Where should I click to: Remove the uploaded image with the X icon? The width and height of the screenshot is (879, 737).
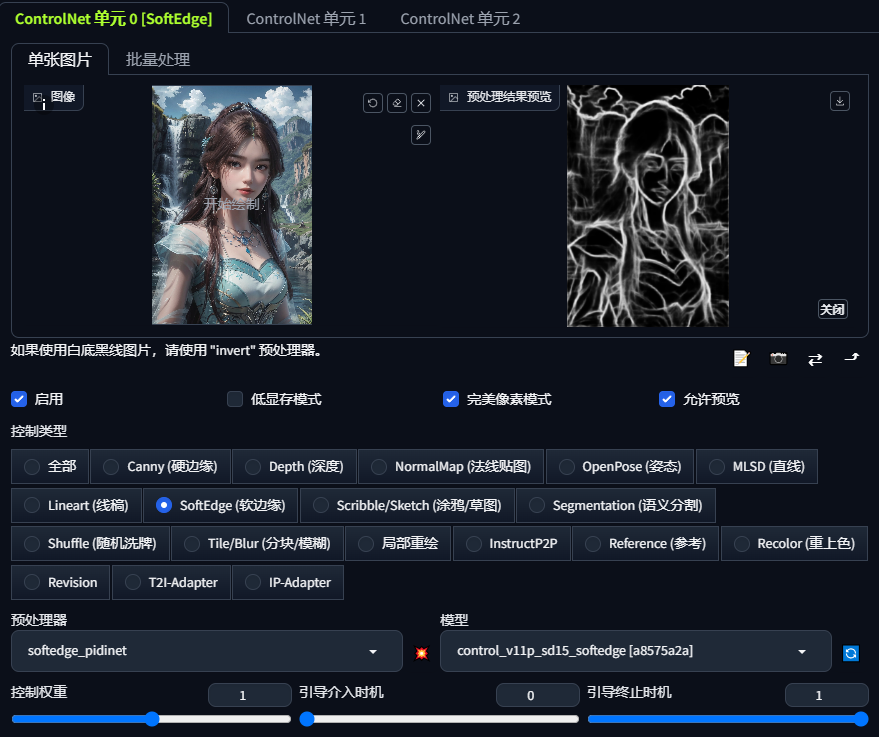[x=420, y=103]
